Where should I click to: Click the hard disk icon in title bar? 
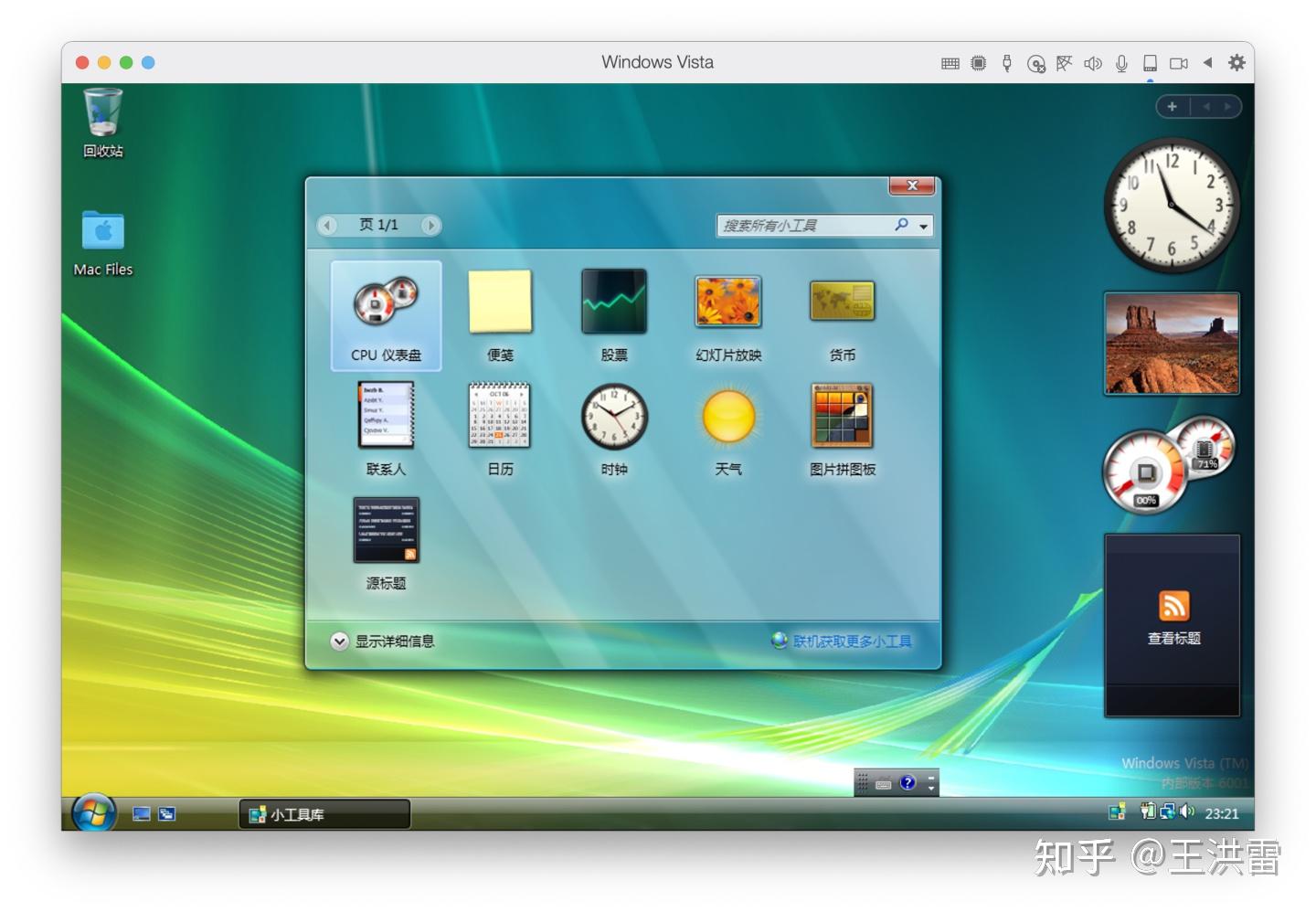click(1150, 63)
